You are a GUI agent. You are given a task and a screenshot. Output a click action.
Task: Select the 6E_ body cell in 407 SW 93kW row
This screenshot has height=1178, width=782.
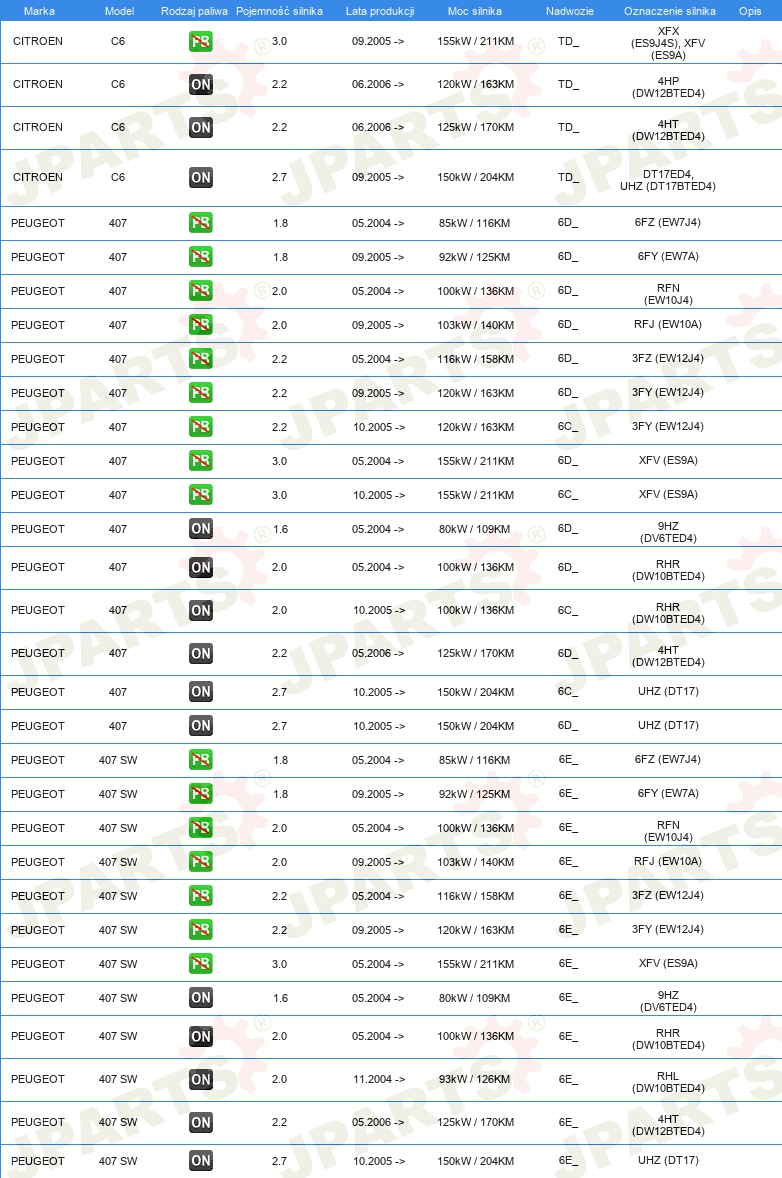pos(568,1079)
